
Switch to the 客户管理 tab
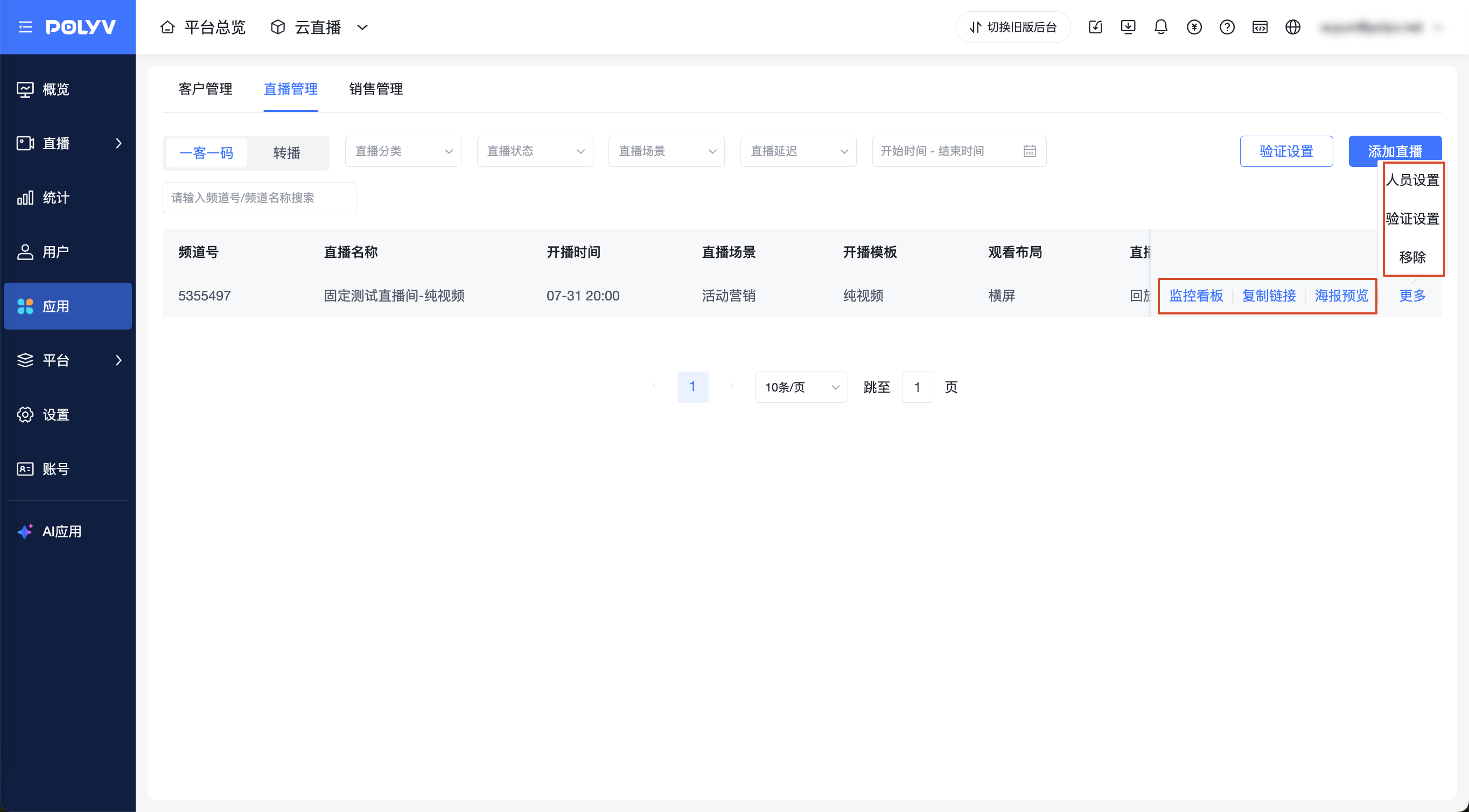point(205,89)
